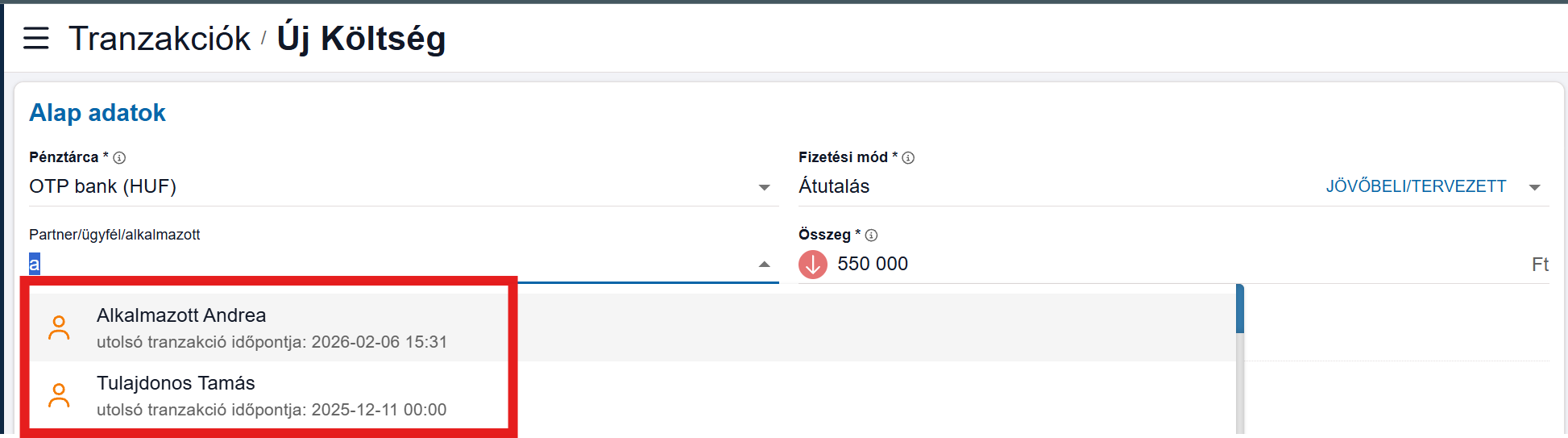Click the OTP bank (HUF) wallet field
Image resolution: width=1568 pixels, height=438 pixels.
point(103,186)
